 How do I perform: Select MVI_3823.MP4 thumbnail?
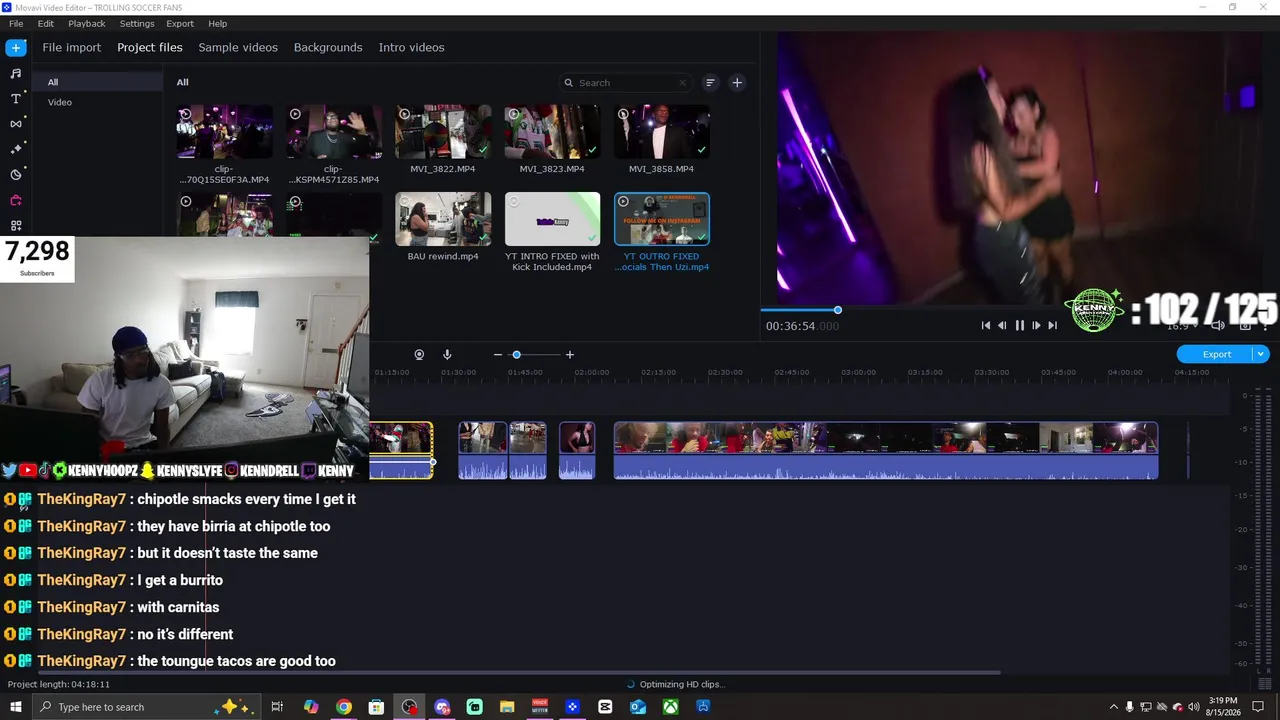click(552, 132)
